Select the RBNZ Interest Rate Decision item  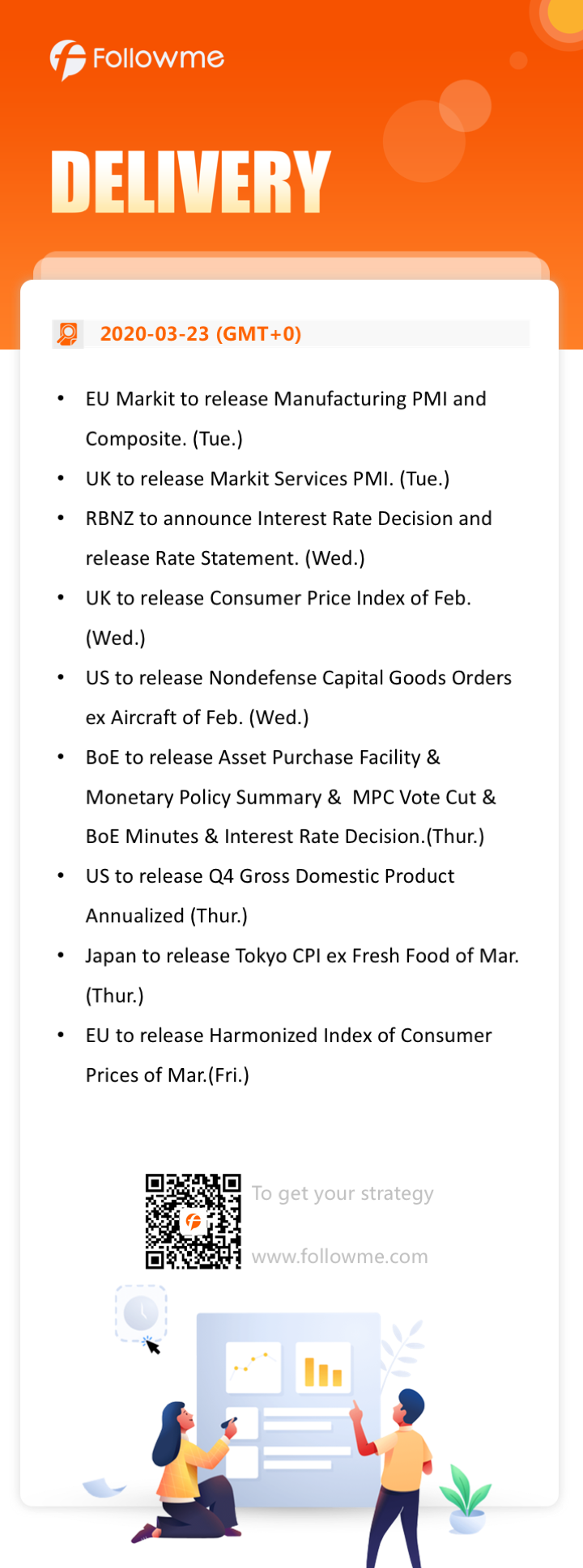tap(289, 538)
